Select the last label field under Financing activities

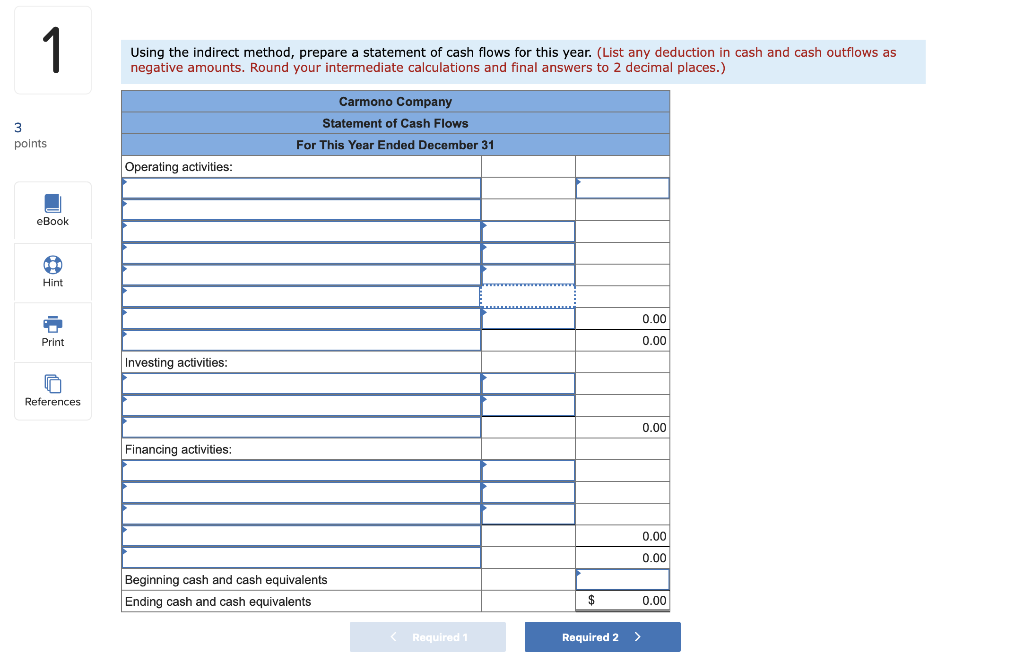point(300,557)
